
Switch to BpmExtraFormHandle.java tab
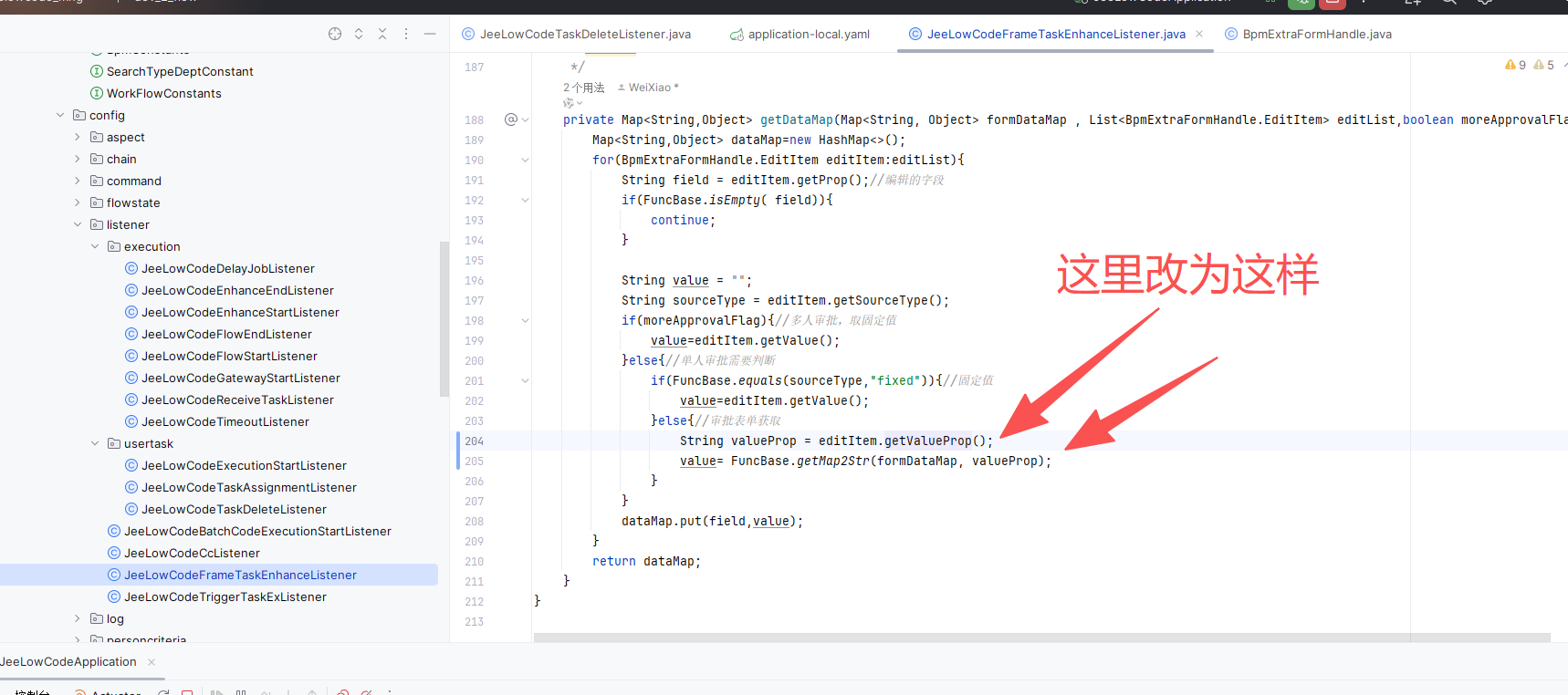pyautogui.click(x=1316, y=34)
